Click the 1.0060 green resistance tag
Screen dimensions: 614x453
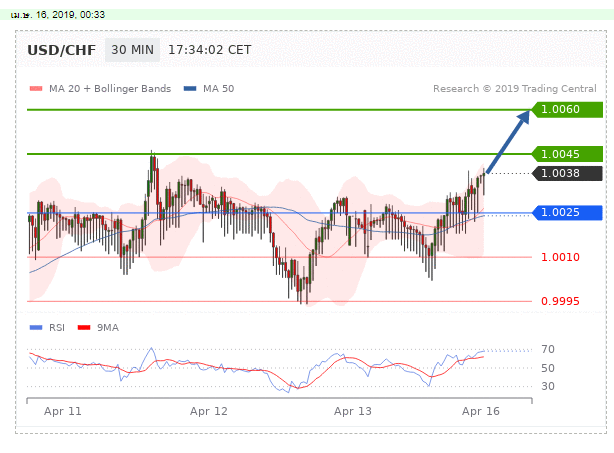(567, 109)
